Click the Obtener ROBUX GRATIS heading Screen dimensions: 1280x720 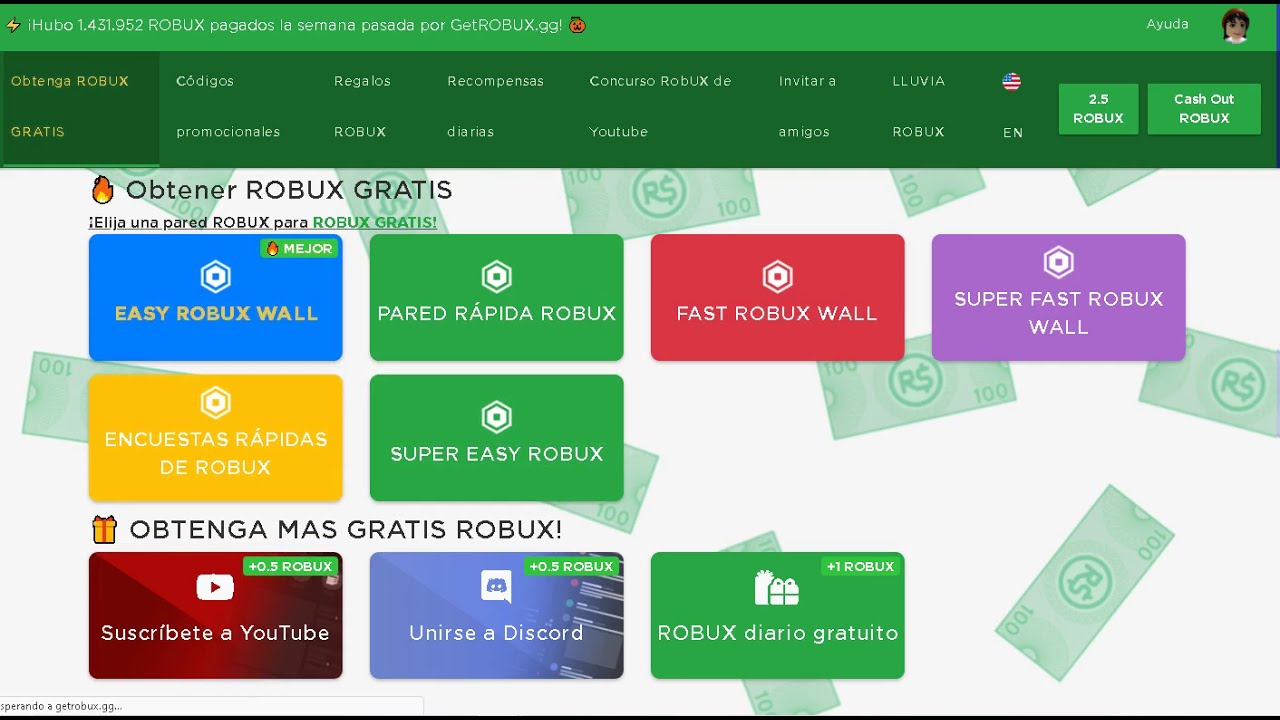[289, 190]
